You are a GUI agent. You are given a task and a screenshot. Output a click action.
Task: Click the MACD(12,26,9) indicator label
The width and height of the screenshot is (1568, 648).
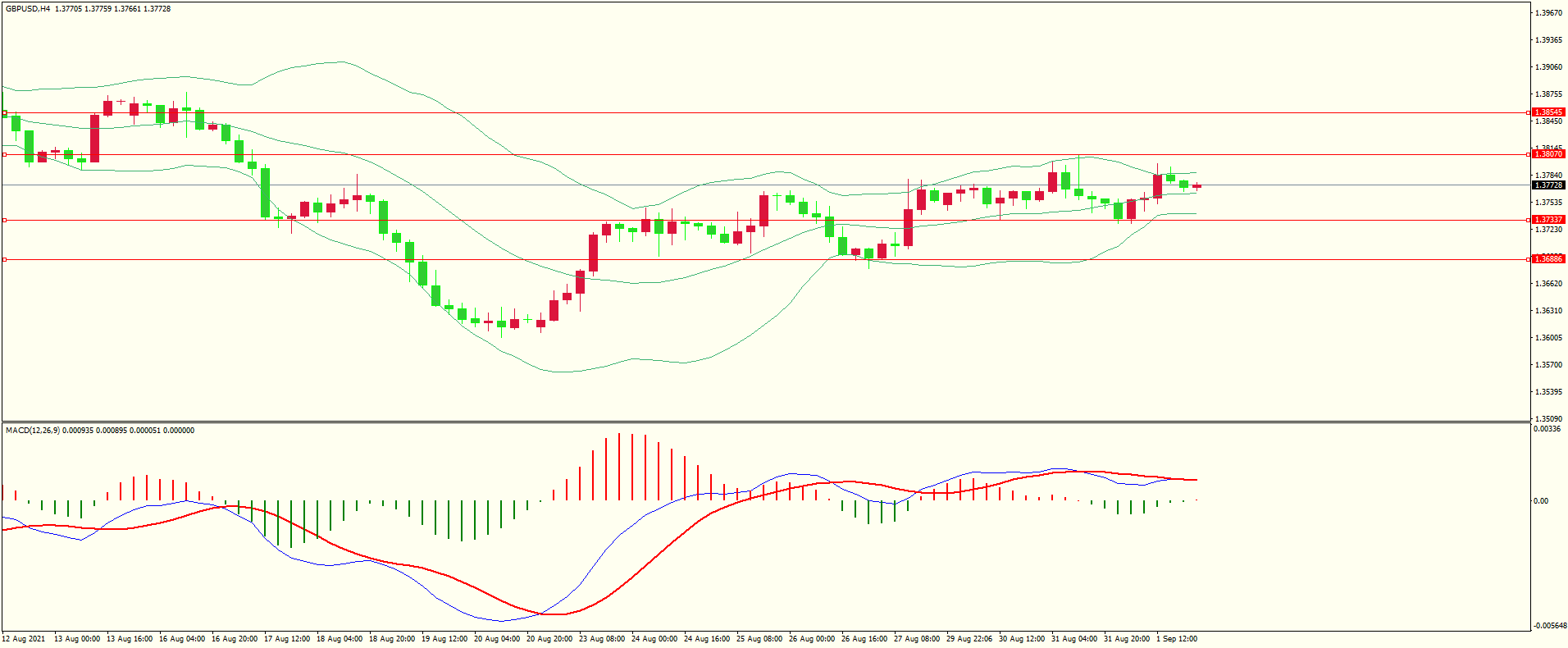click(32, 431)
